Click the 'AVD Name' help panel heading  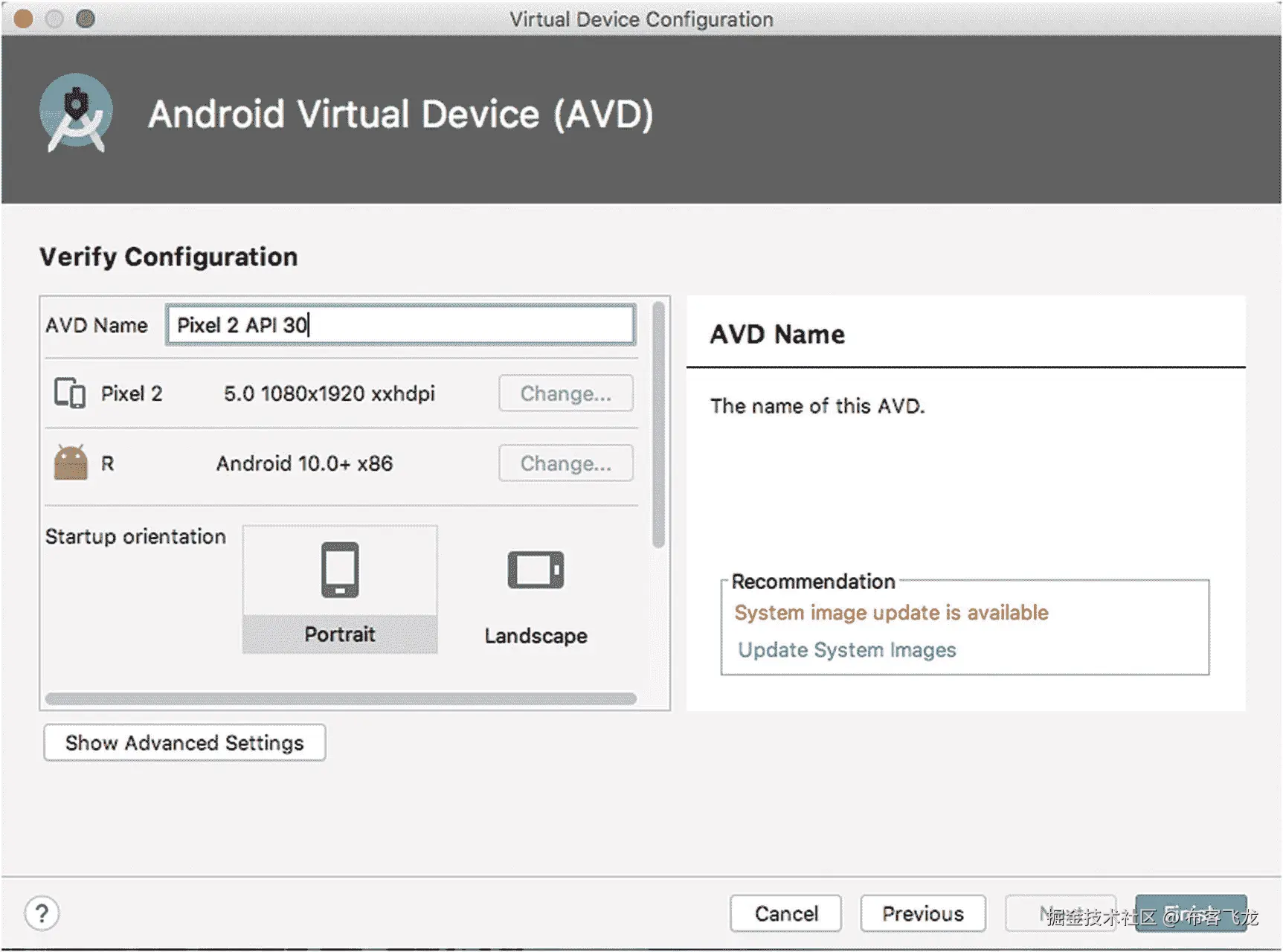[777, 334]
